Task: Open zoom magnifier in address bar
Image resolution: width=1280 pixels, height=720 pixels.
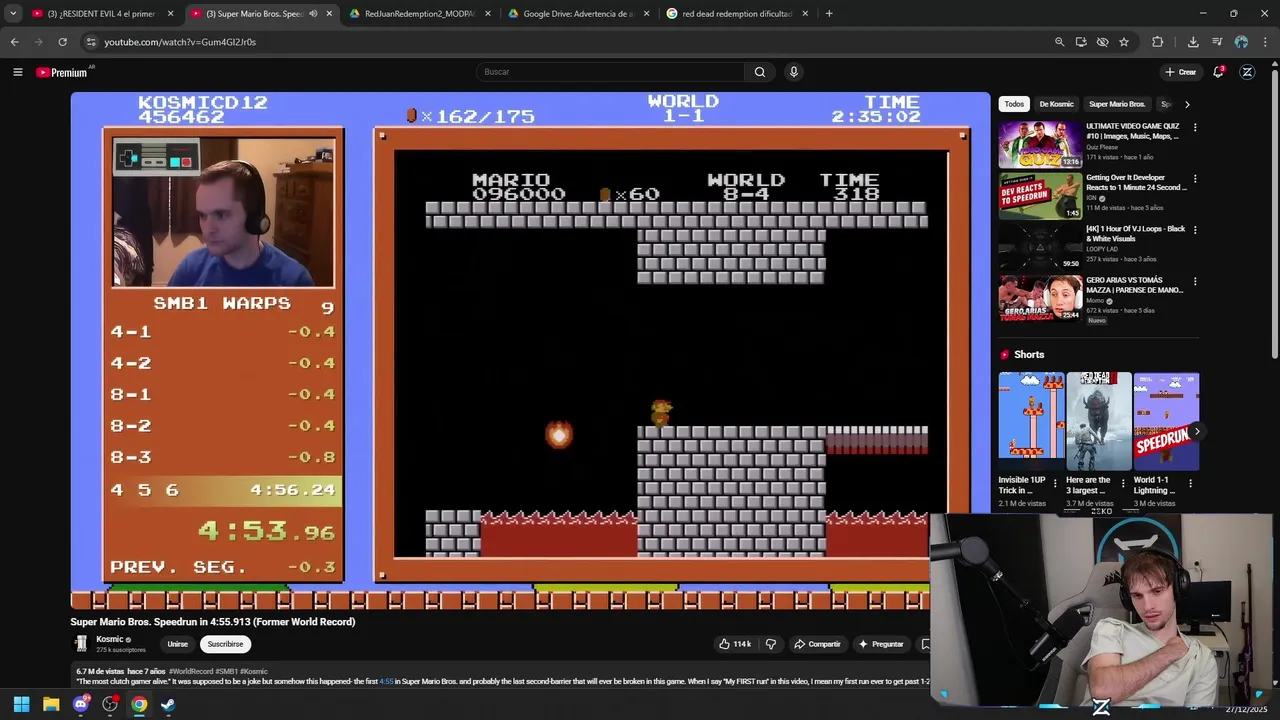Action: (1059, 42)
